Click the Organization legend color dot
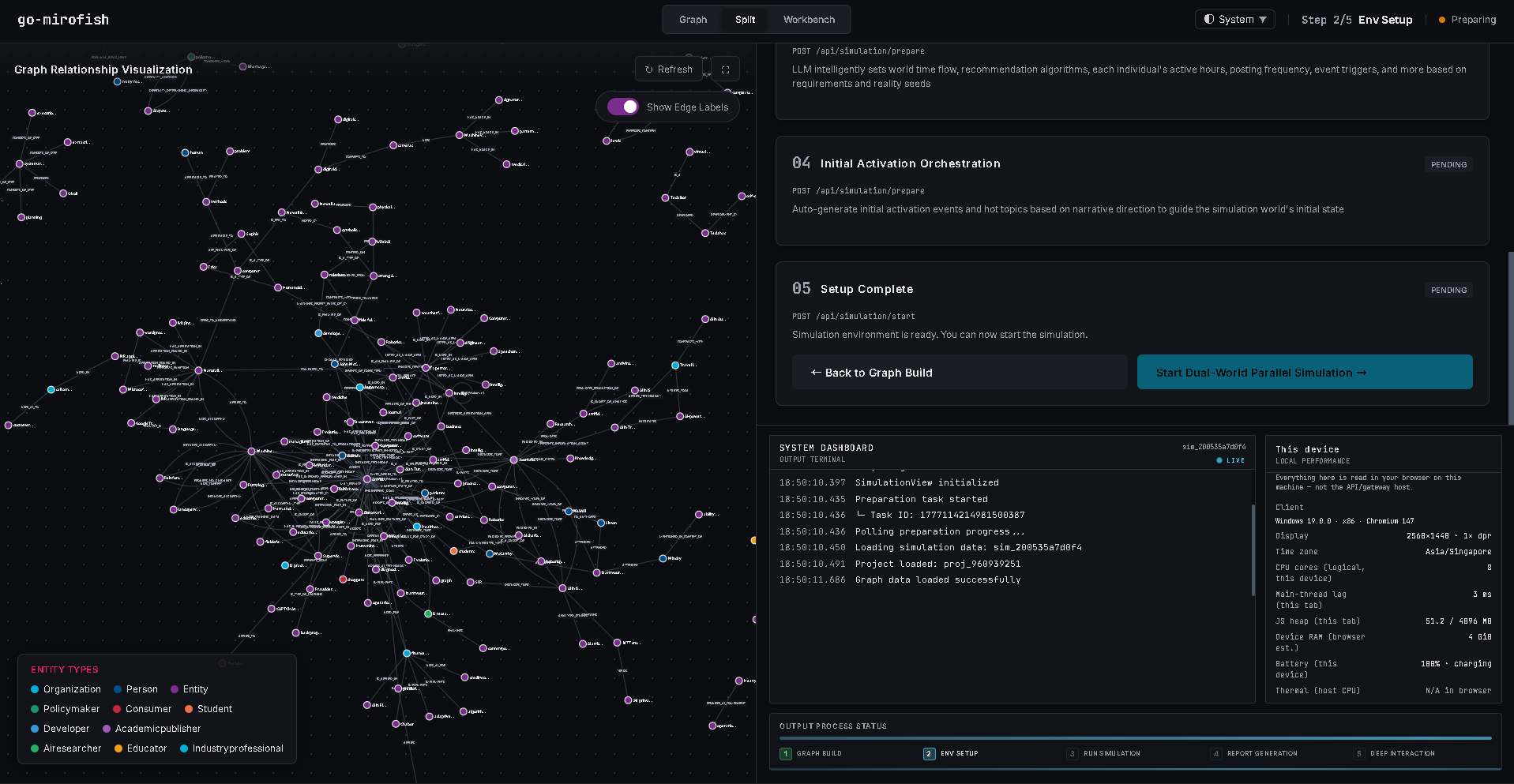This screenshot has width=1514, height=784. pyautogui.click(x=35, y=689)
